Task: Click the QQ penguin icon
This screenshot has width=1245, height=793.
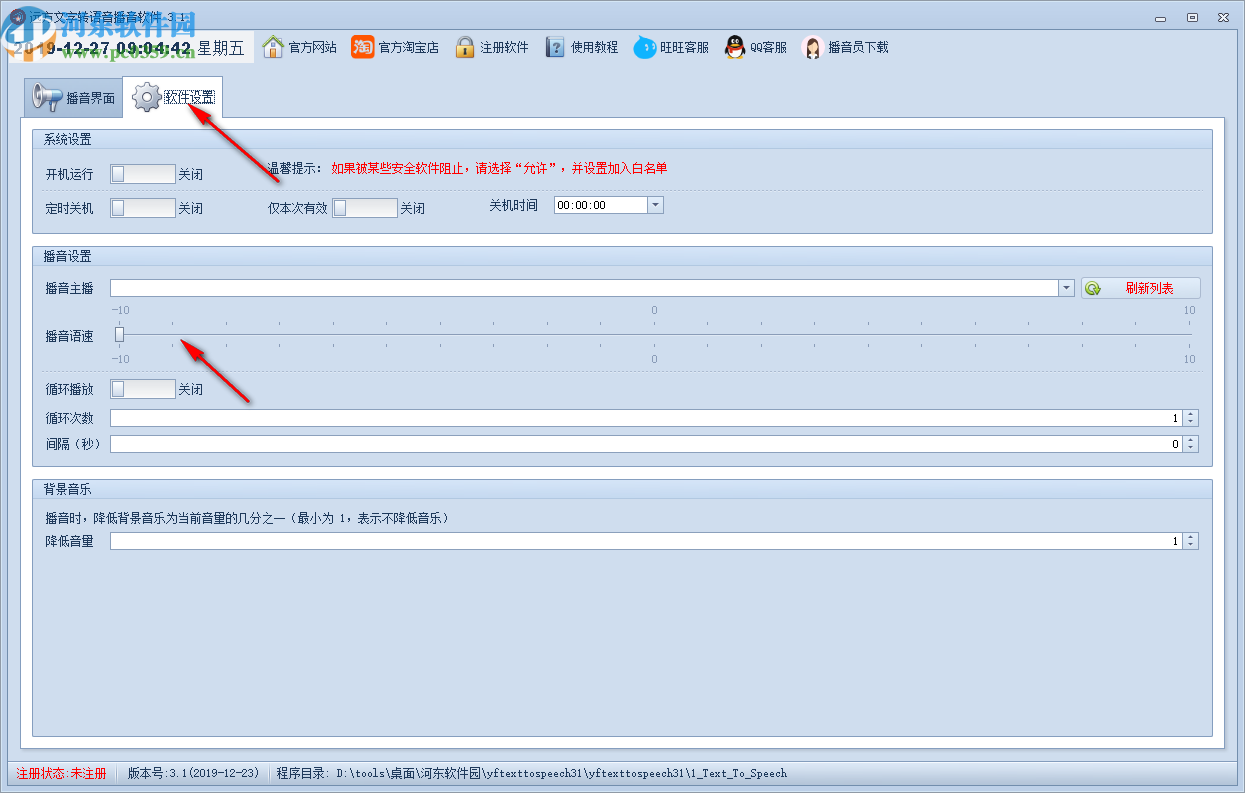Action: click(x=735, y=47)
